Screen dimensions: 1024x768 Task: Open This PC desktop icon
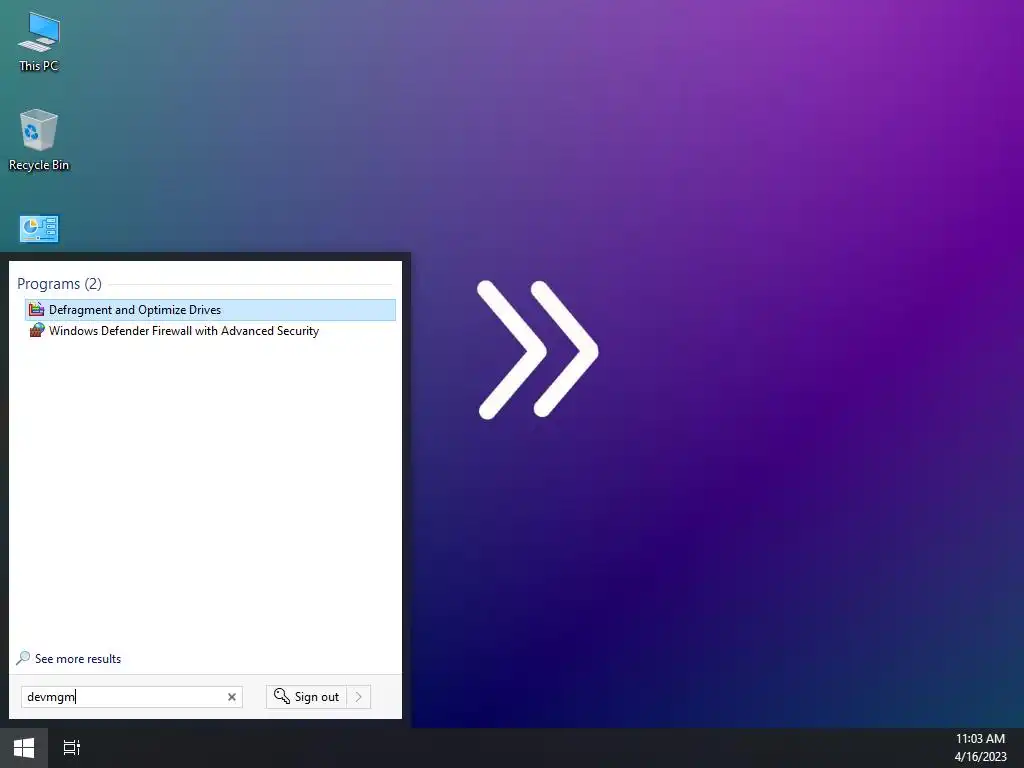39,41
